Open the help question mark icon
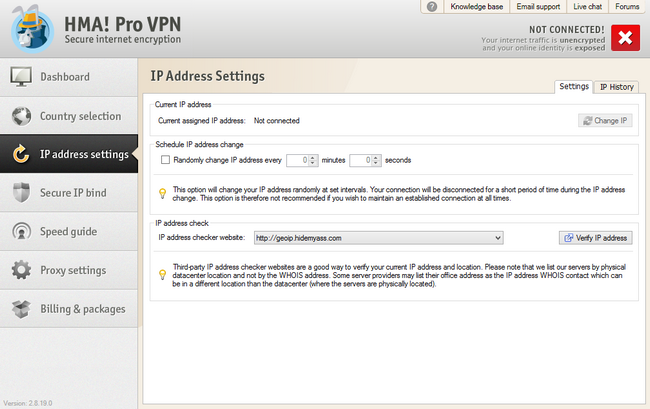Image resolution: width=650 pixels, height=409 pixels. (432, 7)
